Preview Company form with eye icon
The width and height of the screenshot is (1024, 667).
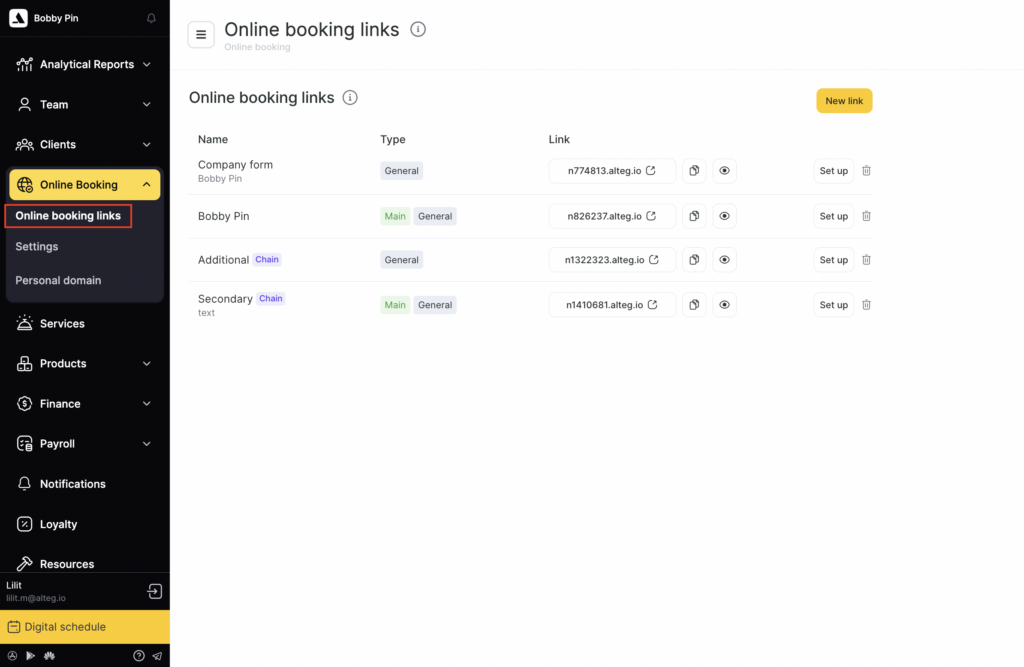click(724, 171)
